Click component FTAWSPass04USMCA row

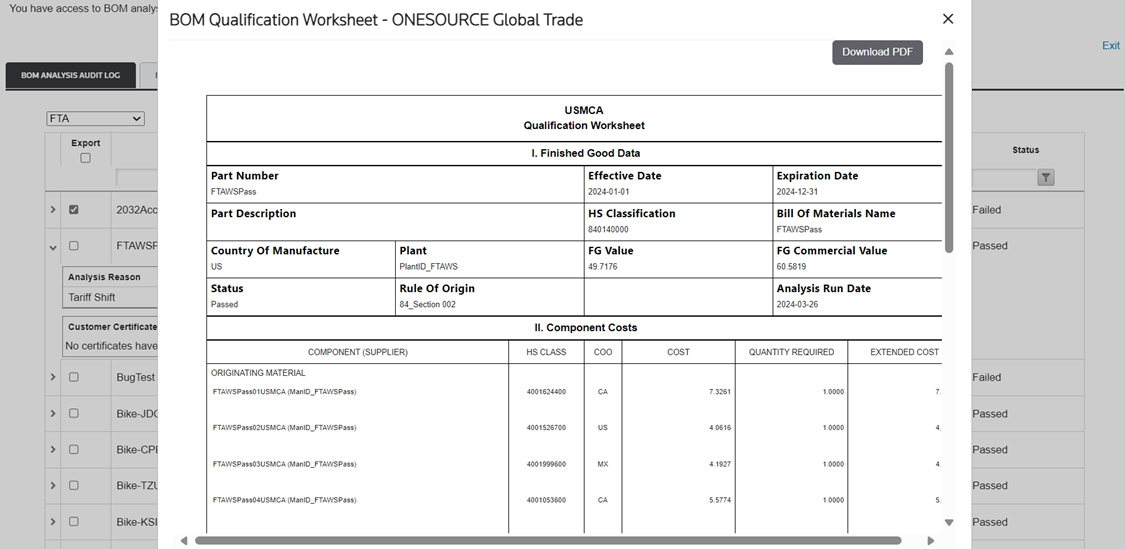pyautogui.click(x=285, y=500)
